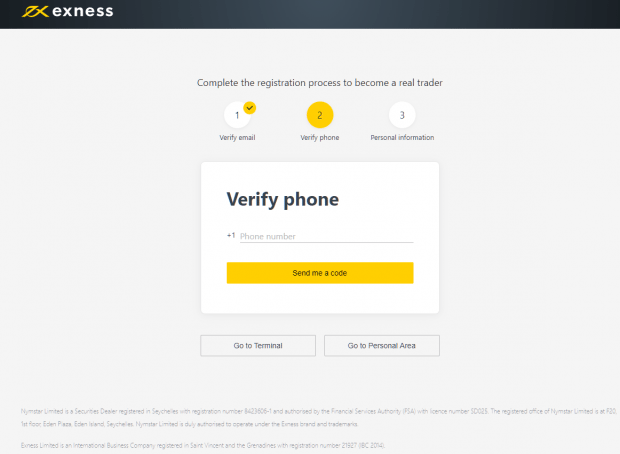Open the Verify email step label

click(237, 137)
